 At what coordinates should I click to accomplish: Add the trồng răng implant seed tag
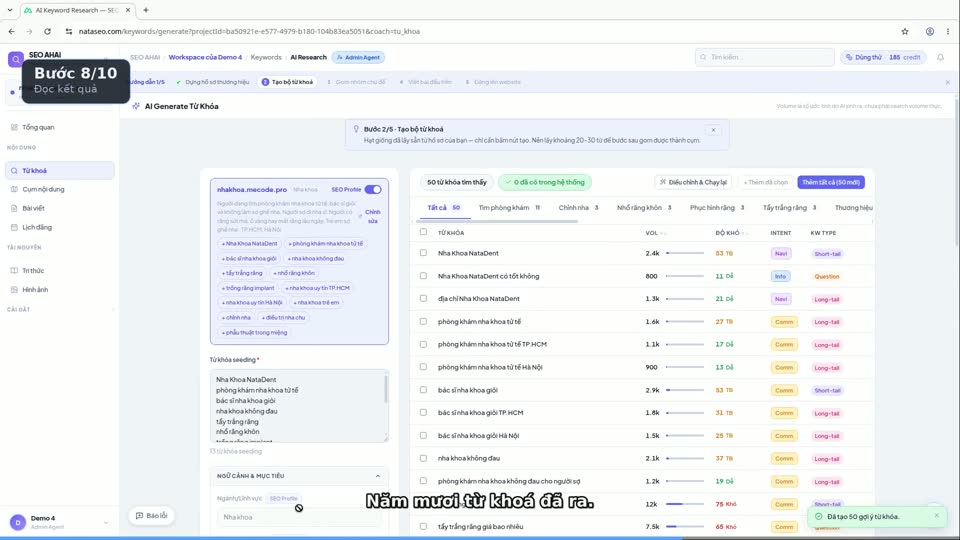pyautogui.click(x=248, y=288)
